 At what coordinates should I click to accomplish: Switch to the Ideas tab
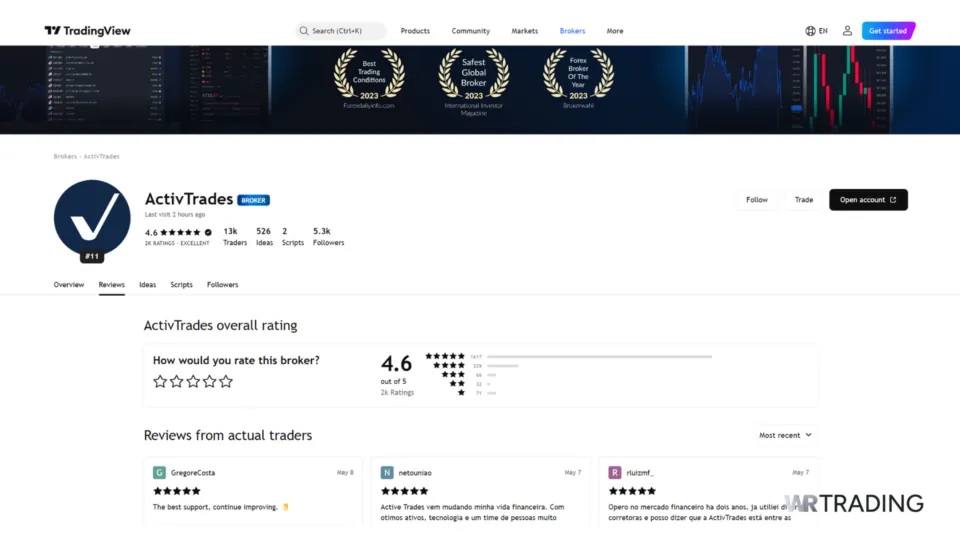[x=147, y=285]
